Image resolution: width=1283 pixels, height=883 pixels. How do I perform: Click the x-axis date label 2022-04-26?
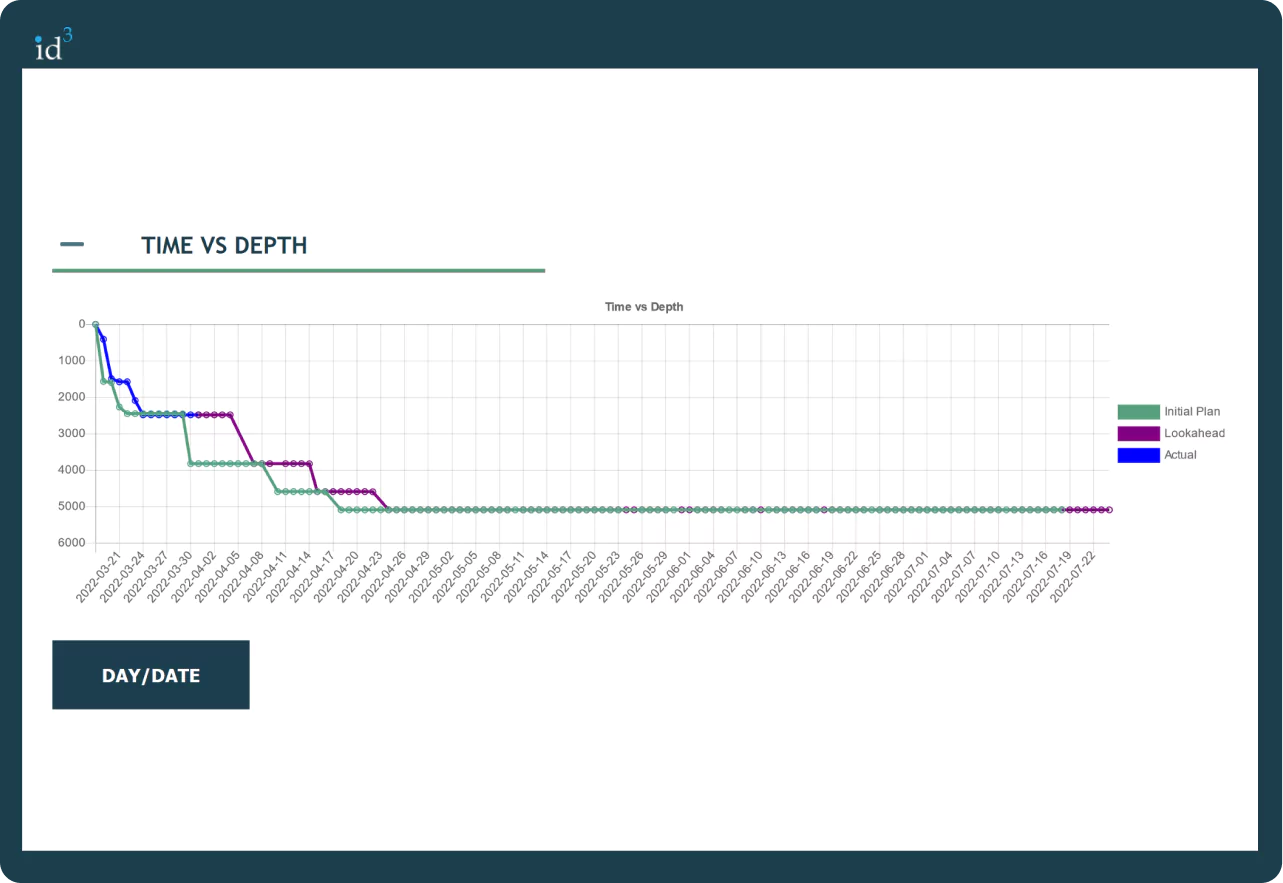click(x=382, y=575)
